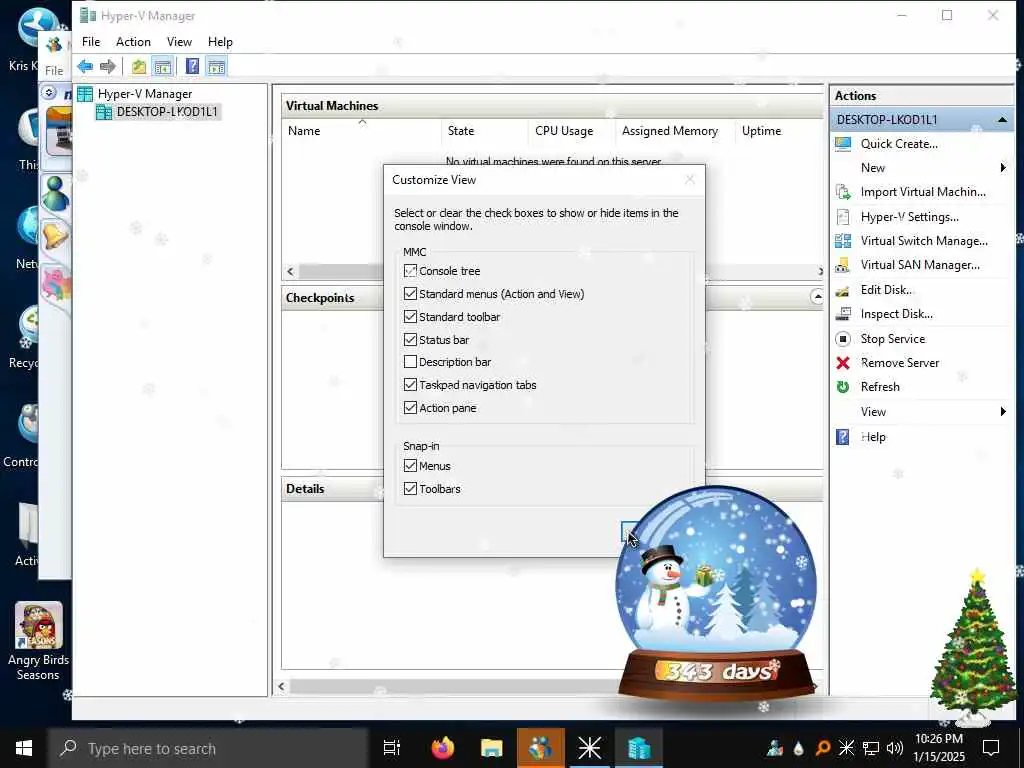1024x768 pixels.
Task: Click Virtual Machines list left scroll arrow
Action: coord(291,272)
